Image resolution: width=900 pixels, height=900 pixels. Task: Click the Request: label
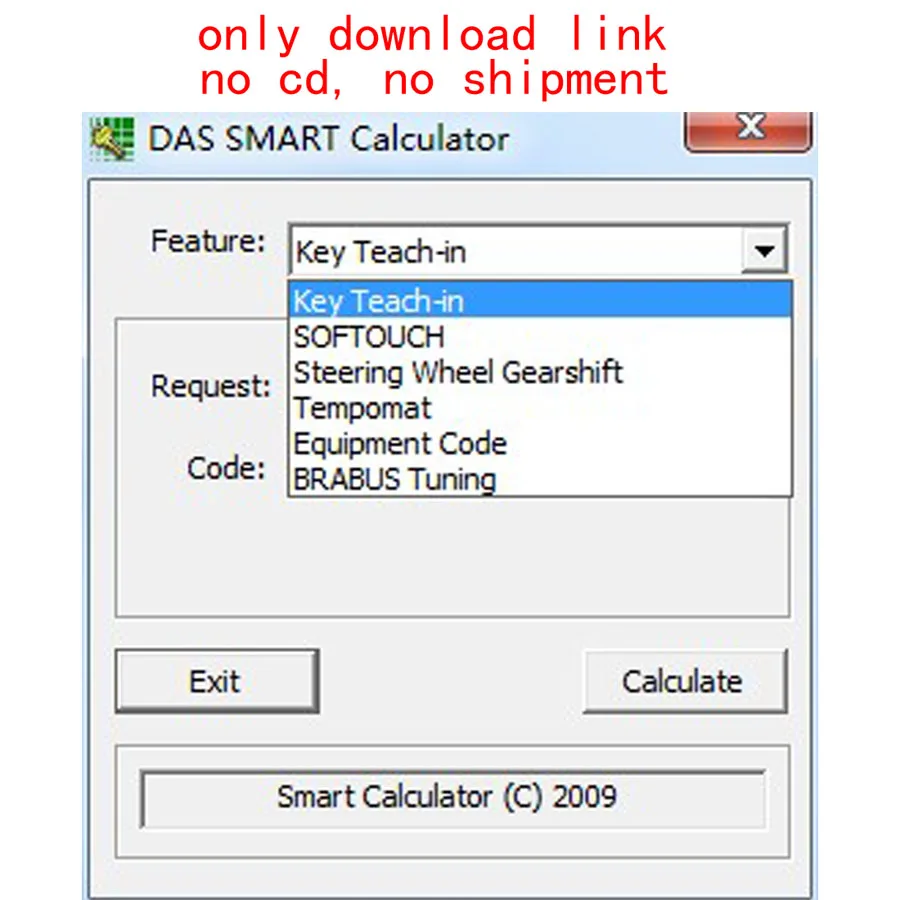(x=211, y=386)
